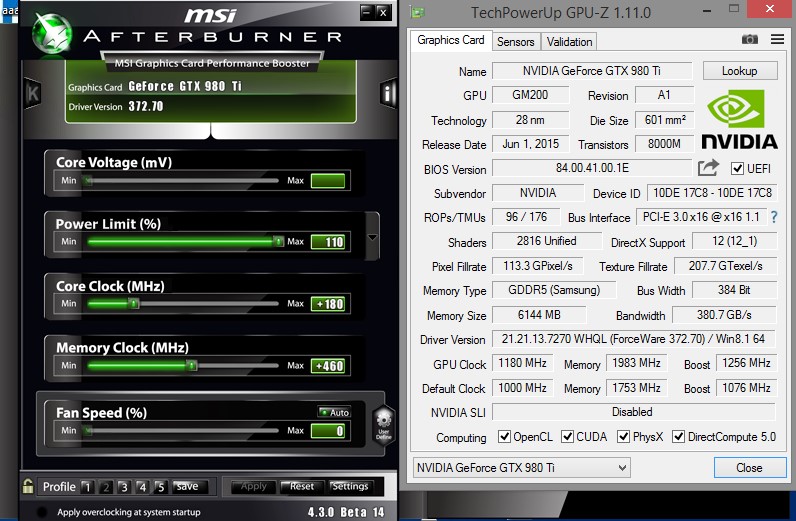
Task: Click the Boost value 1256 MHz
Action: [x=746, y=363]
